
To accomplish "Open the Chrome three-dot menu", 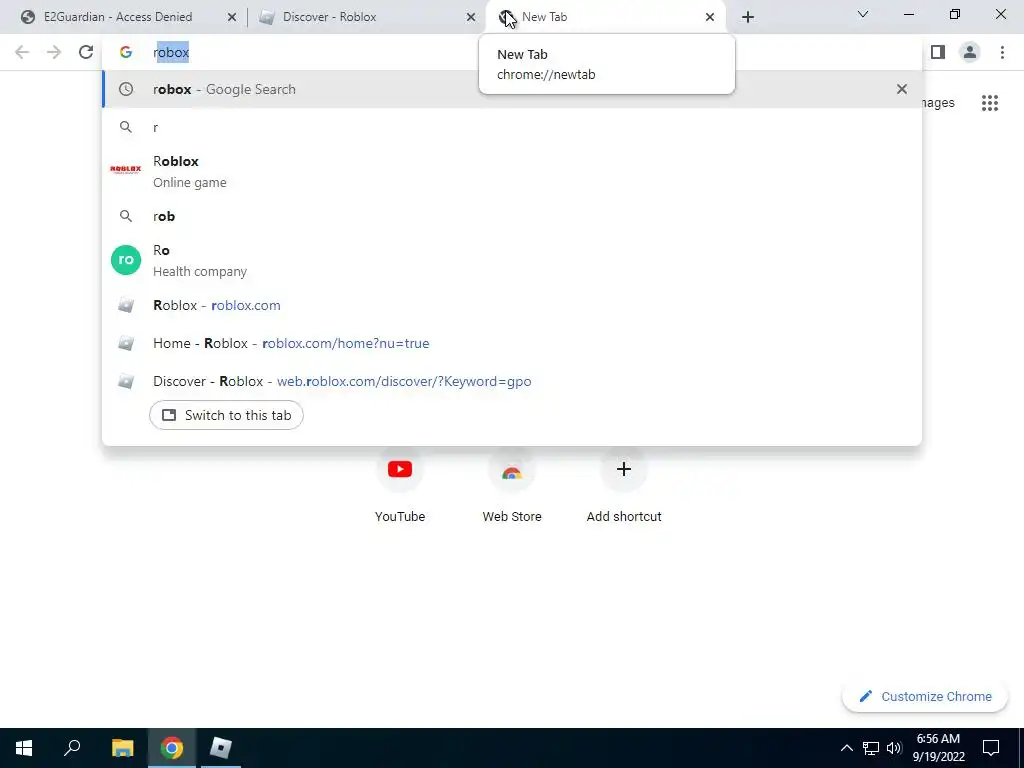I will point(1002,52).
